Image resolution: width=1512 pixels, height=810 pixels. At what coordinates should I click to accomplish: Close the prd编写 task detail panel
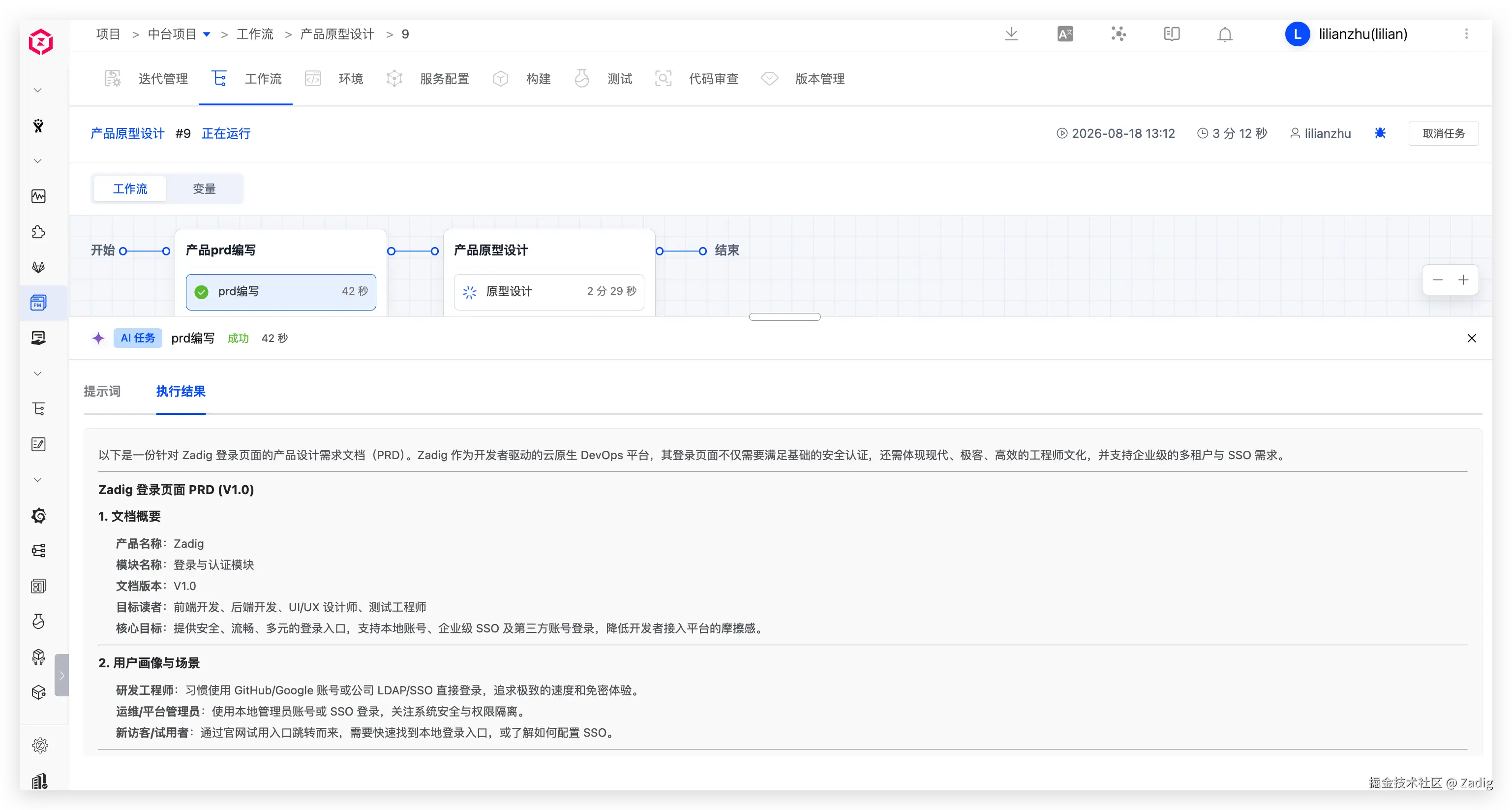pos(1472,338)
